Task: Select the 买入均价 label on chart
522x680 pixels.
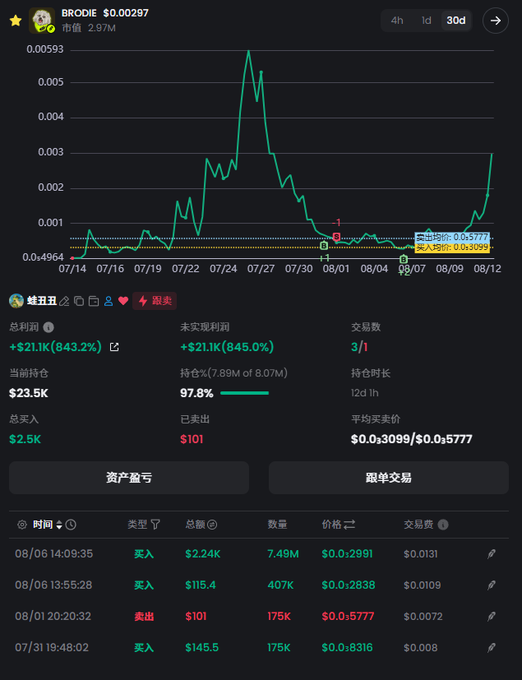Action: pyautogui.click(x=452, y=248)
